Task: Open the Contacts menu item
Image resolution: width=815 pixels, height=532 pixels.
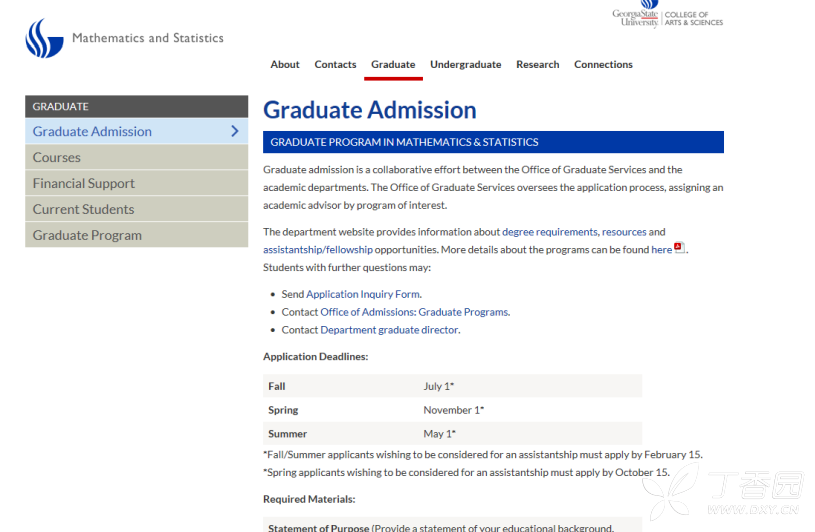Action: tap(335, 64)
